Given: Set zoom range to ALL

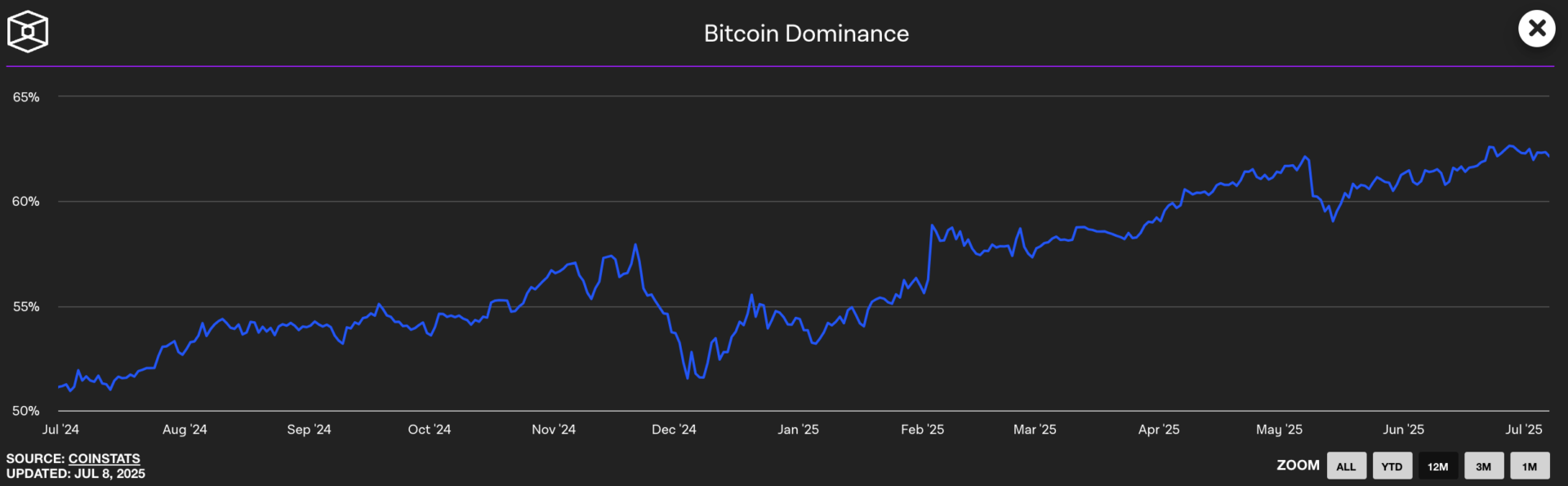Looking at the screenshot, I should pyautogui.click(x=1346, y=466).
